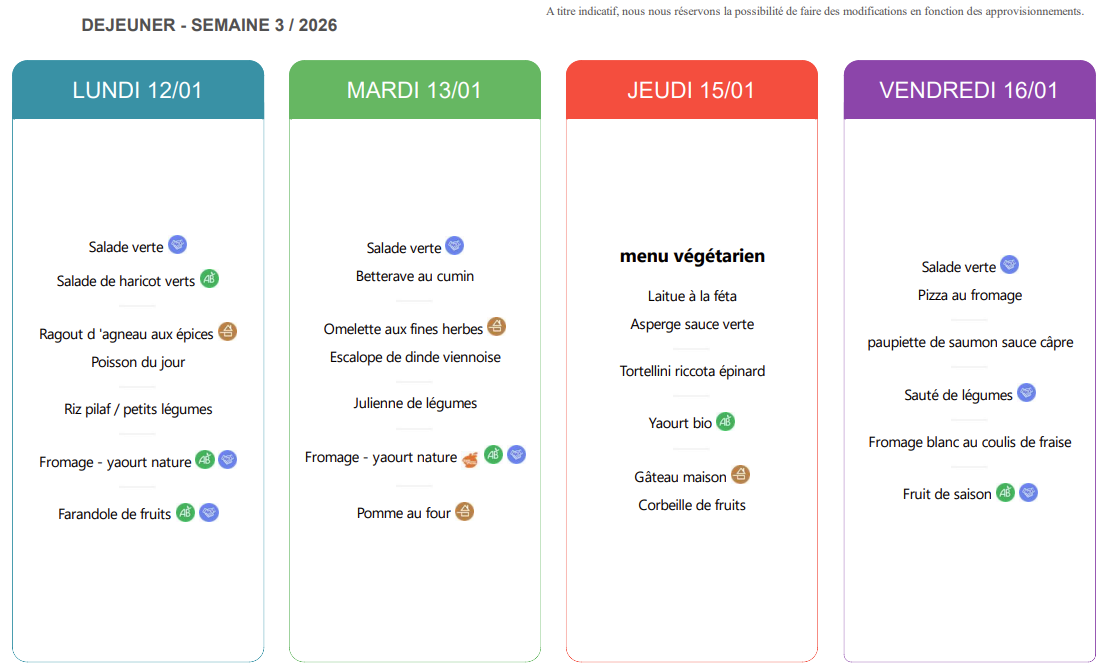Select the MARDI 13/01 header

[414, 90]
